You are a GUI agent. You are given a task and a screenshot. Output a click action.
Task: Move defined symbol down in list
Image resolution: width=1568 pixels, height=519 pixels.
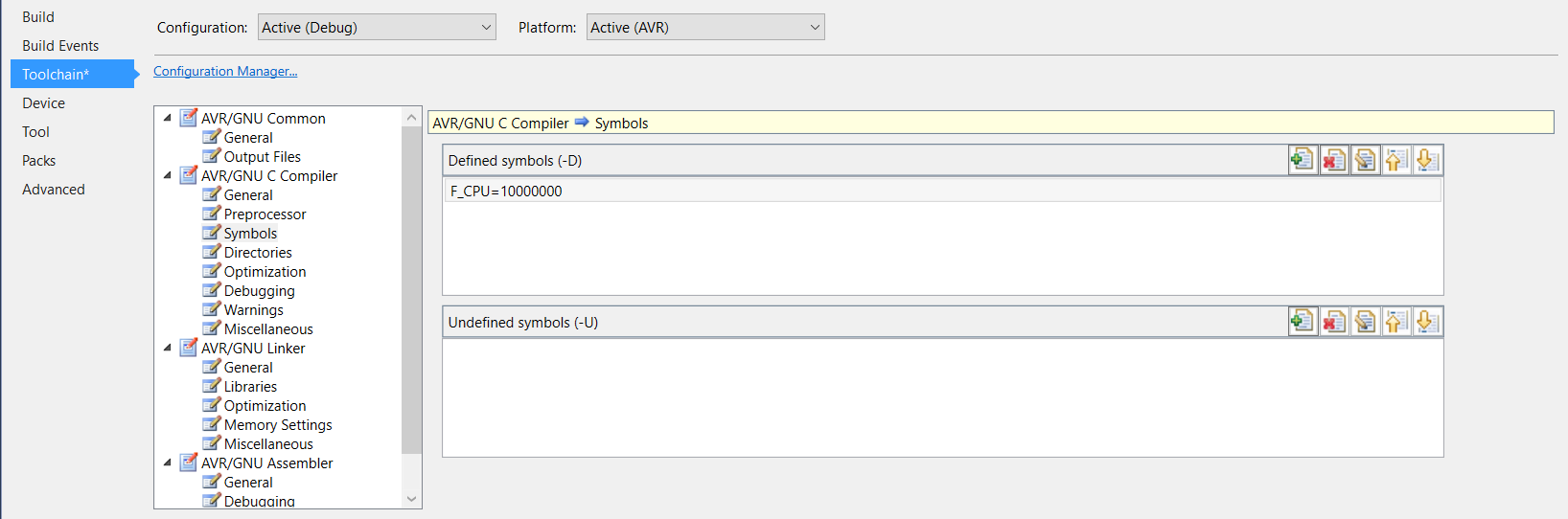coord(1427,160)
